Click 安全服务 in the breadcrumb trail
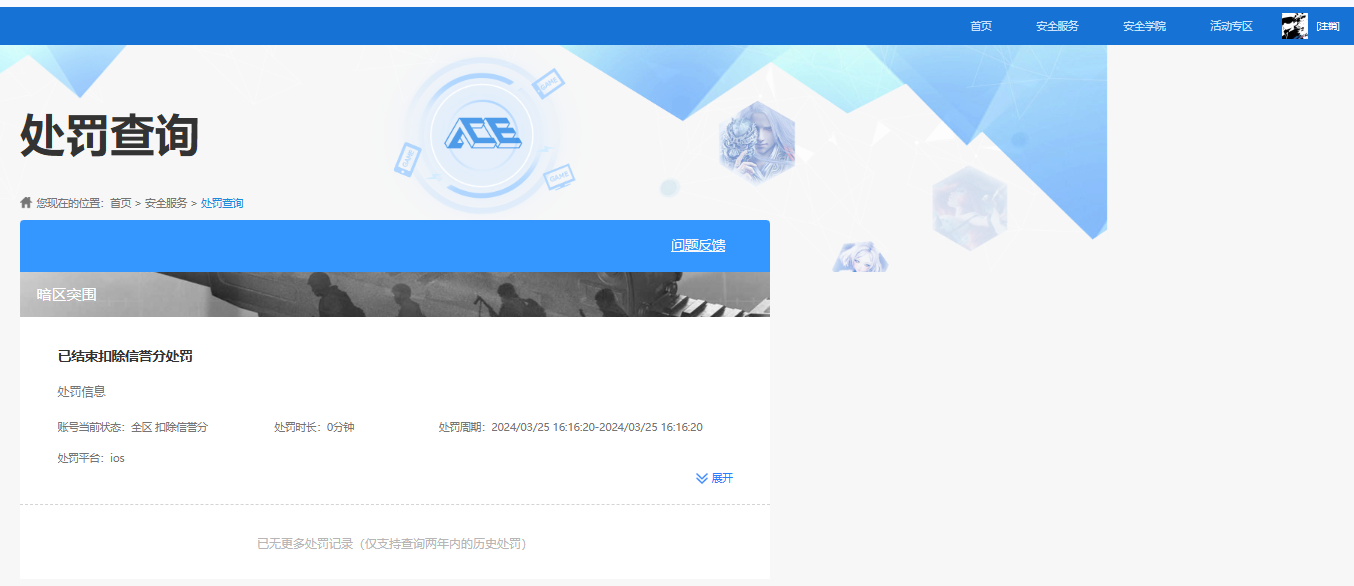Viewport: 1354px width, 586px height. click(166, 203)
